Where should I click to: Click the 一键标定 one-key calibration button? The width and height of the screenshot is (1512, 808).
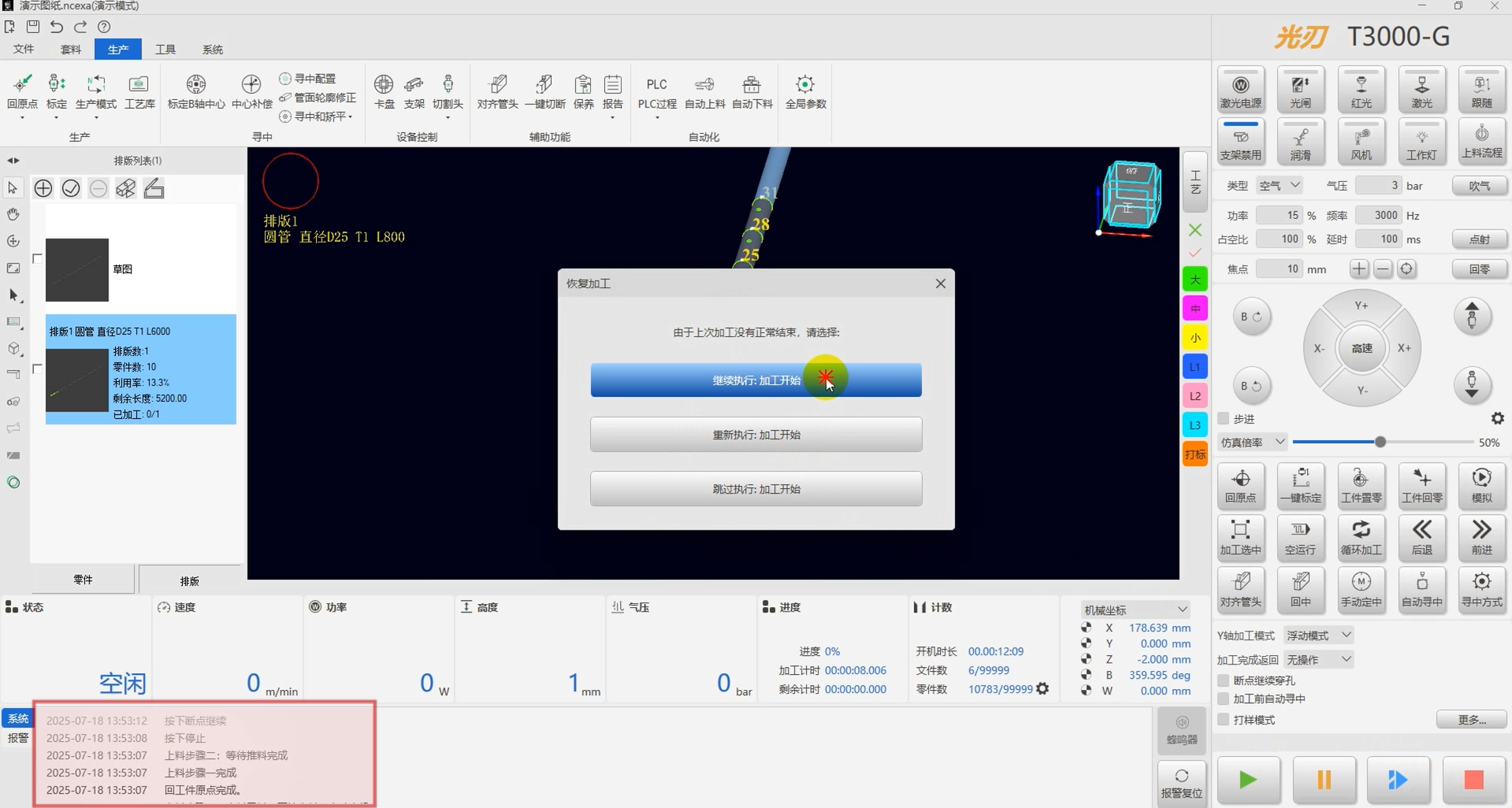pos(1301,485)
